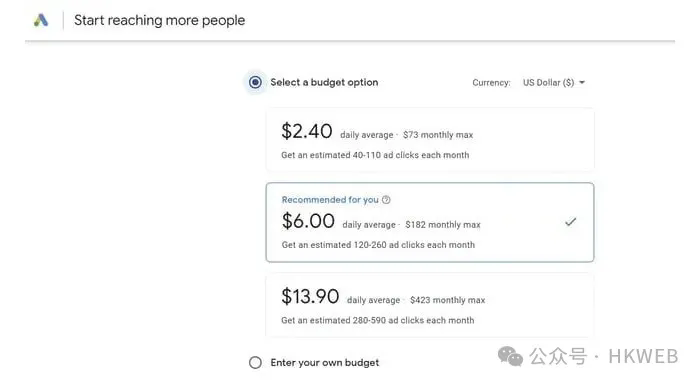This screenshot has height=384, width=700.
Task: Select the $2.40 daily average budget card
Action: point(430,140)
